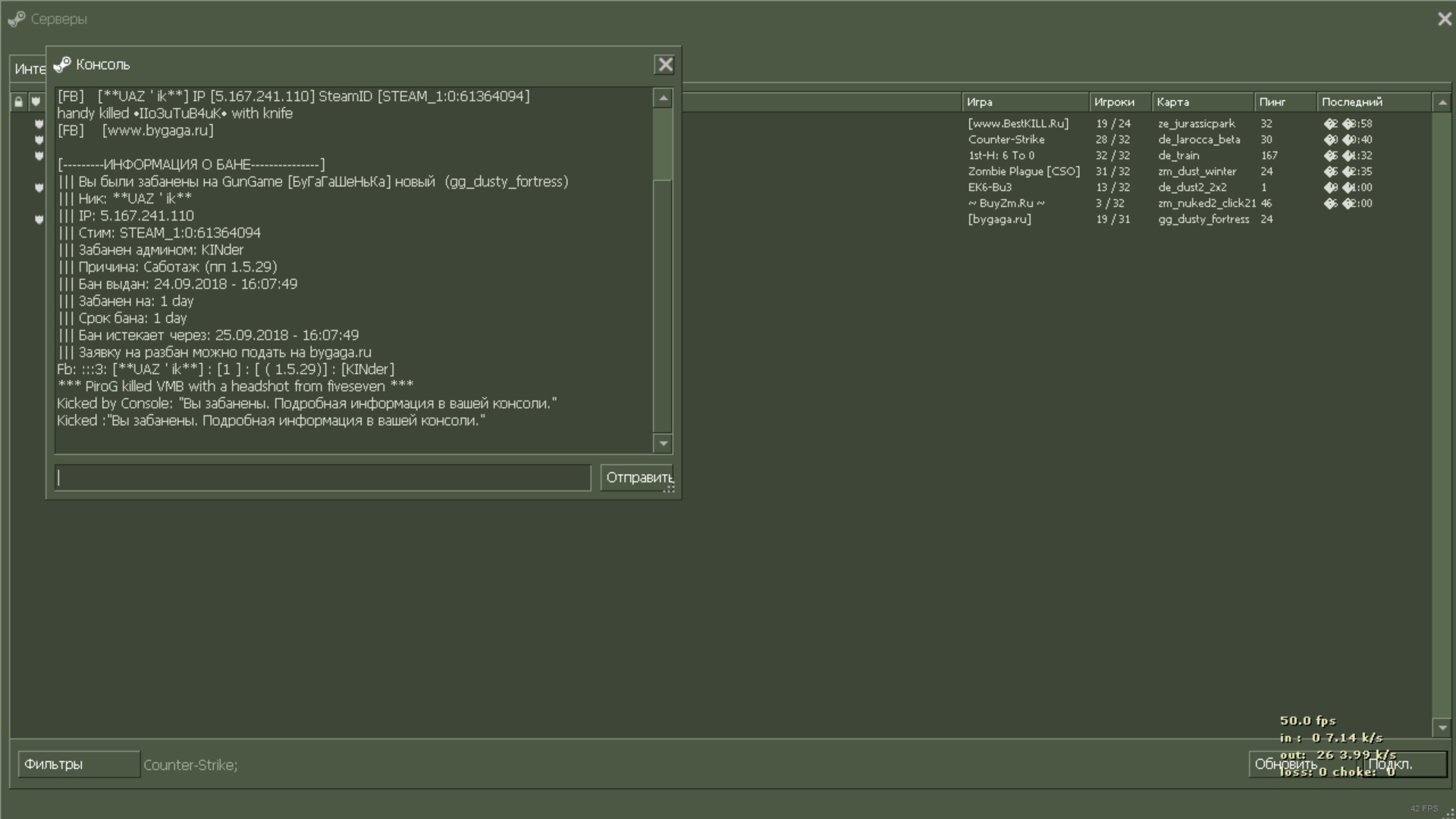
Task: Click the shield icon in the BestKILL.Ru row
Action: (39, 124)
